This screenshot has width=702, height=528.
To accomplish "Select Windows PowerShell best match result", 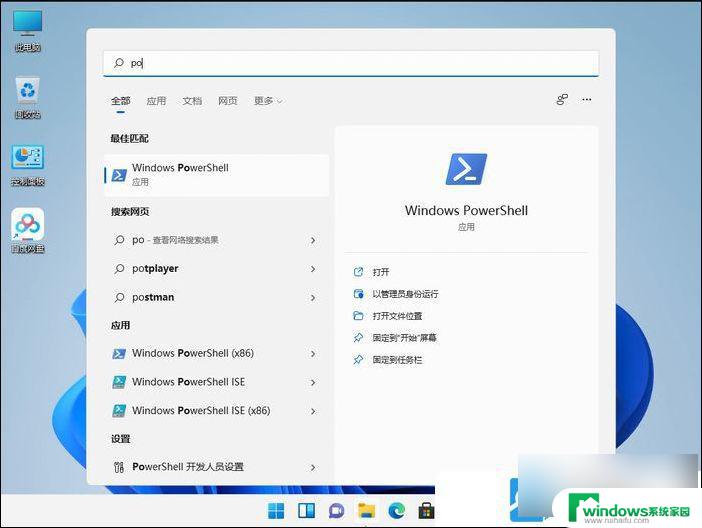I will click(217, 175).
